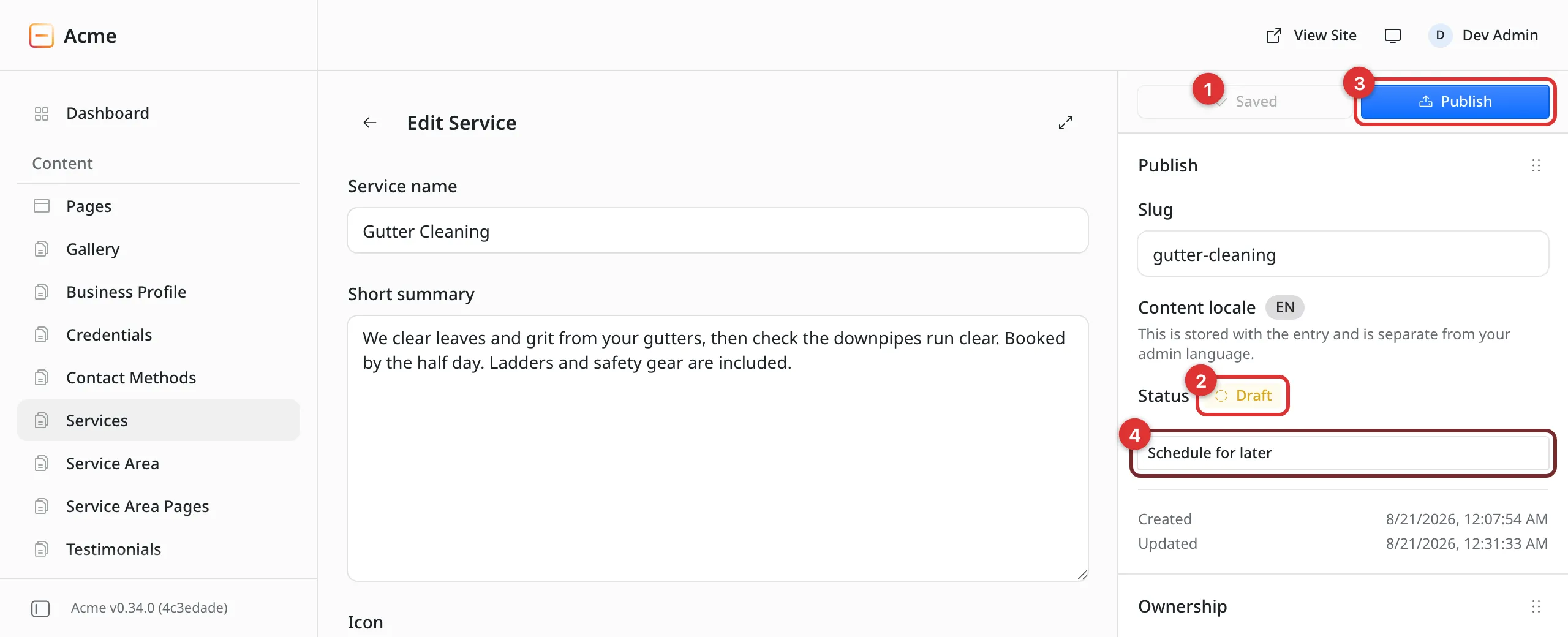Click the Dashboard grid icon
The width and height of the screenshot is (1568, 637).
point(42,114)
